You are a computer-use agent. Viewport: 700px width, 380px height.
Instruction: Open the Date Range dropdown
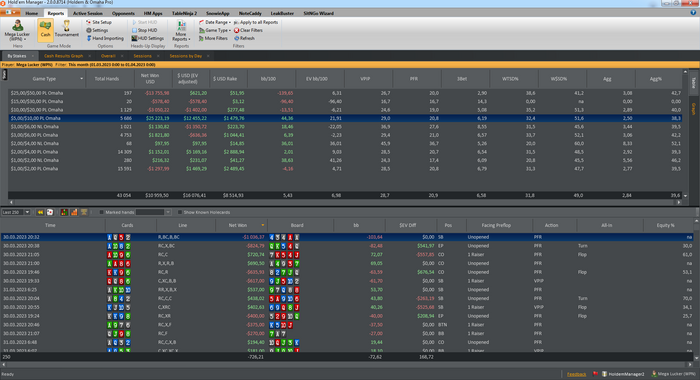215,22
